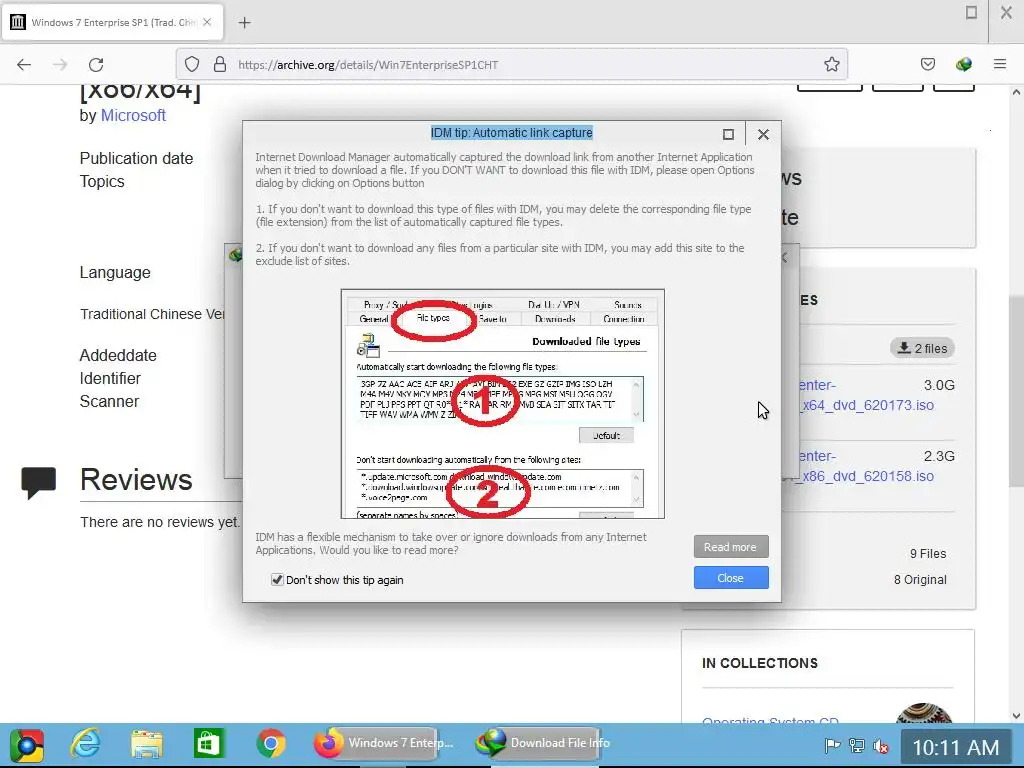
Task: Toggle Don't show this tip again checkbox
Action: 277,580
